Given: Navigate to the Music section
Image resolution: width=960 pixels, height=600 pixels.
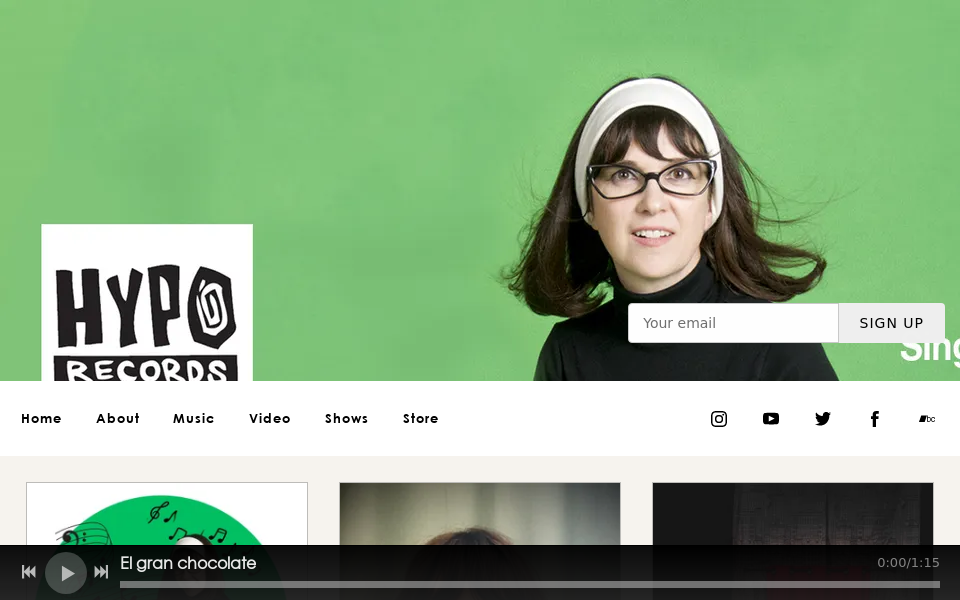Looking at the screenshot, I should [194, 419].
